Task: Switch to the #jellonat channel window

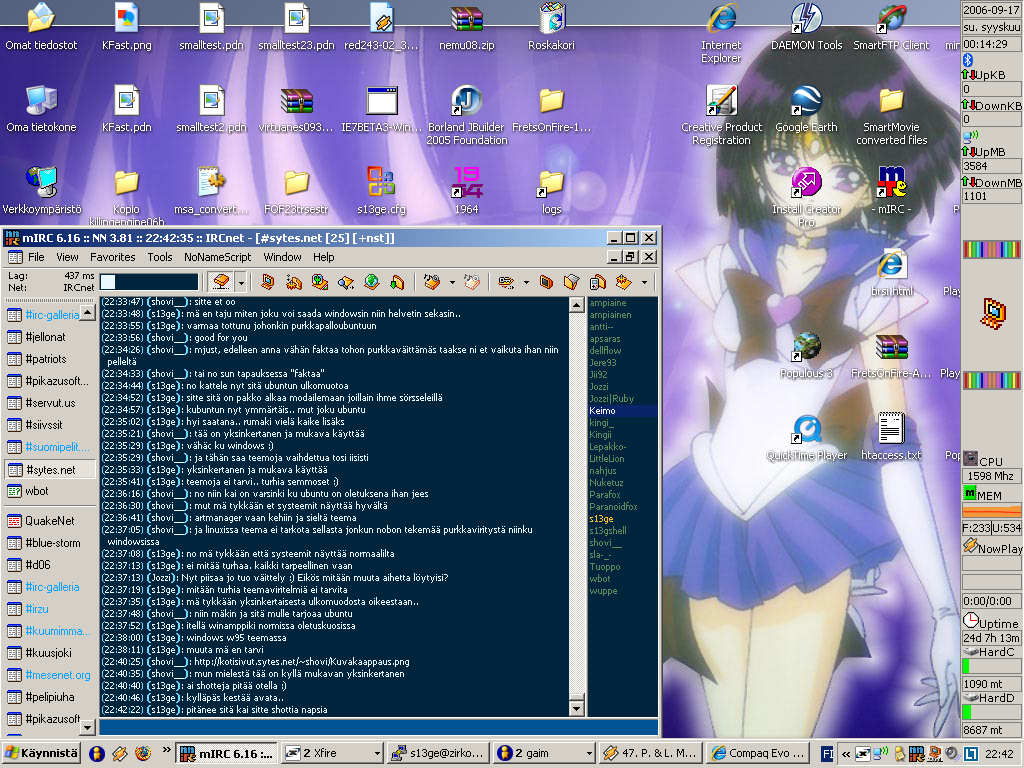Action: pos(45,337)
